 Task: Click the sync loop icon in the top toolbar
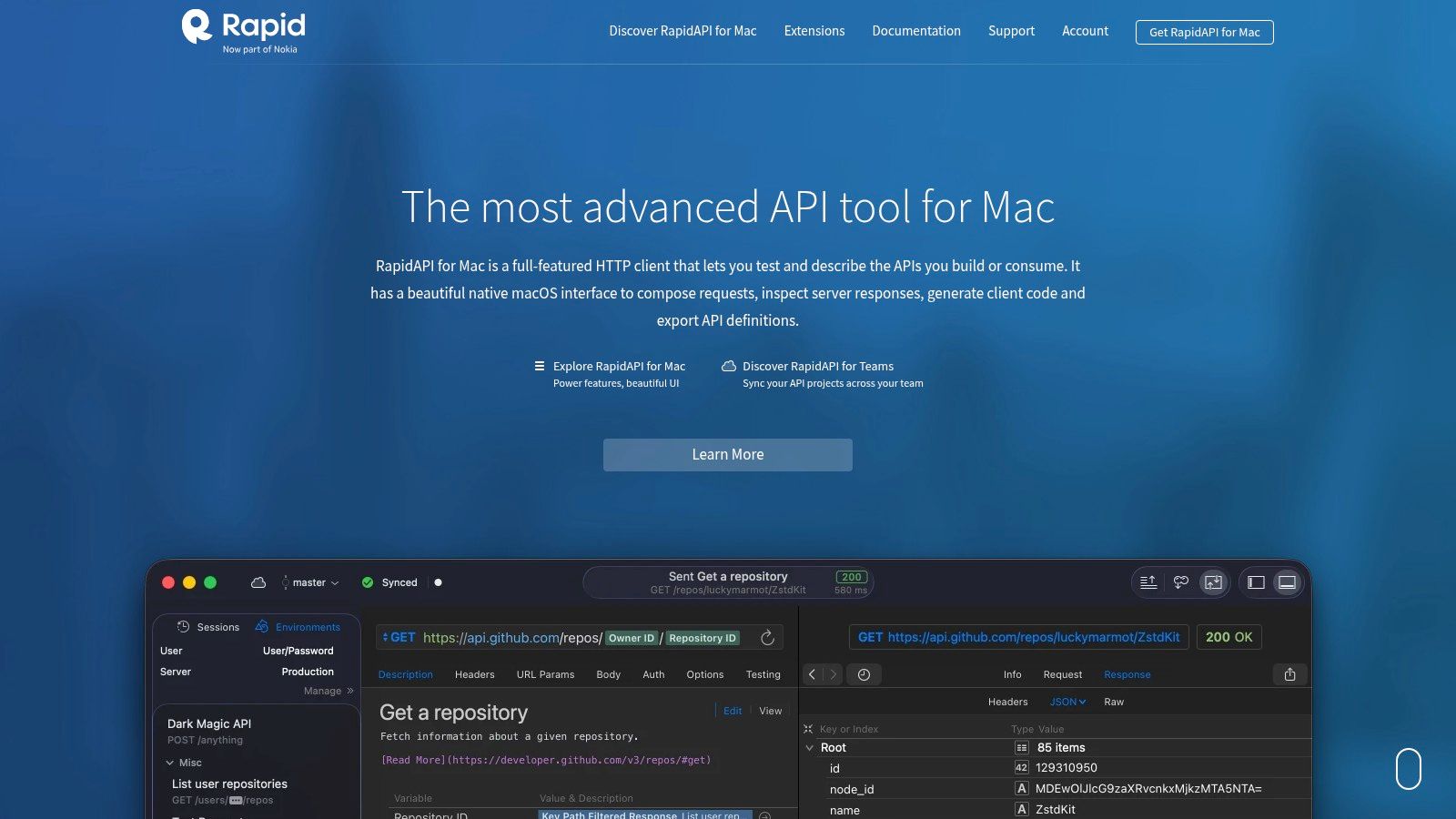coord(1180,582)
